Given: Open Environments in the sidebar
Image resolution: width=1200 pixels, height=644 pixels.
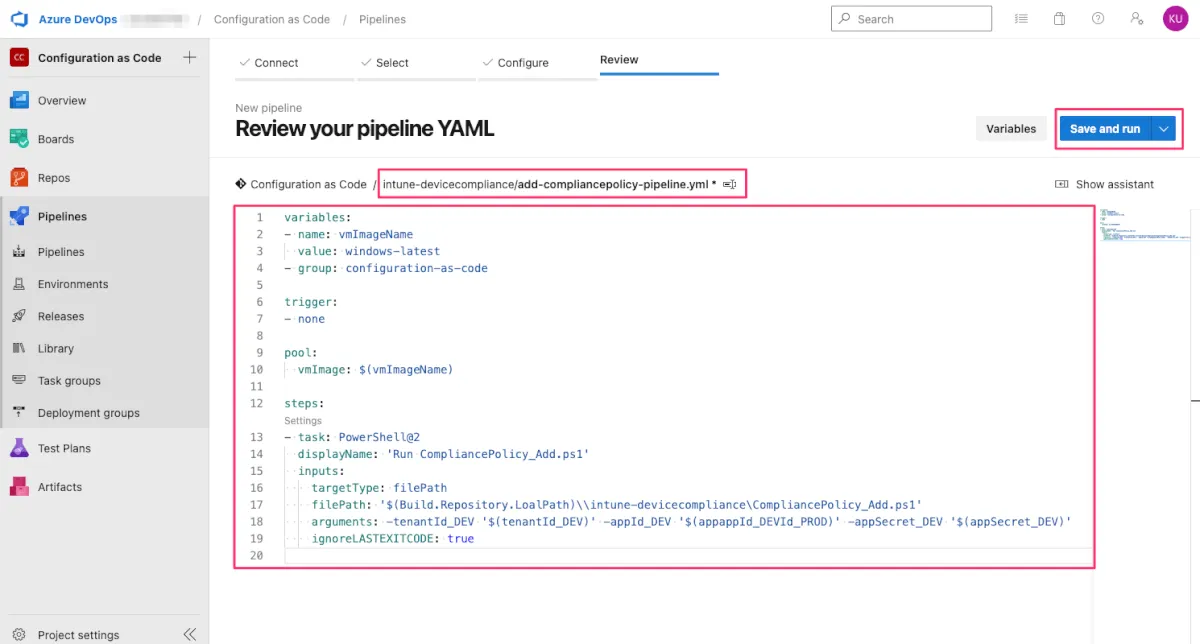Looking at the screenshot, I should (73, 284).
